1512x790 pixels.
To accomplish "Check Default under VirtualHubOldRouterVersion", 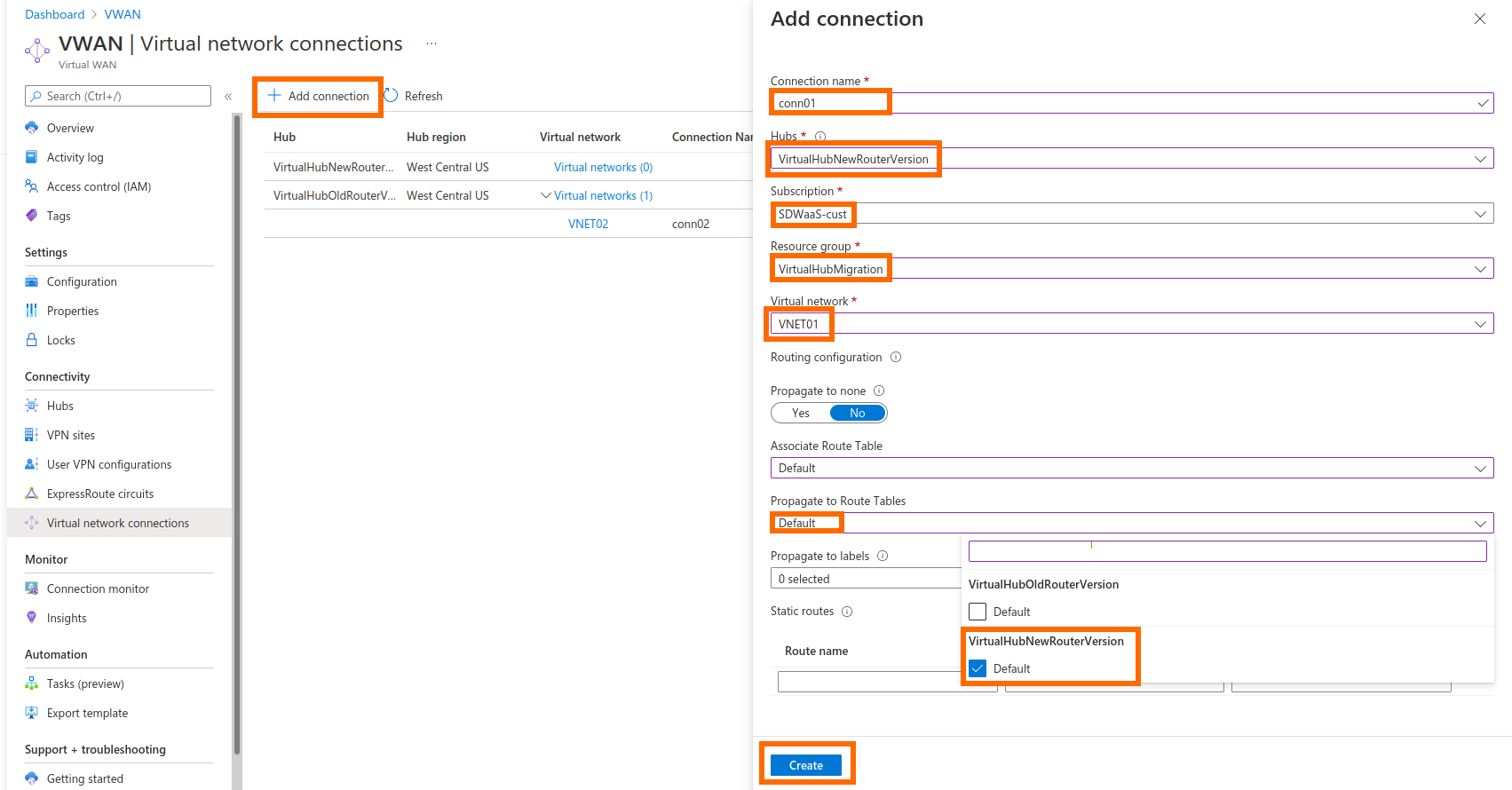I will tap(978, 612).
